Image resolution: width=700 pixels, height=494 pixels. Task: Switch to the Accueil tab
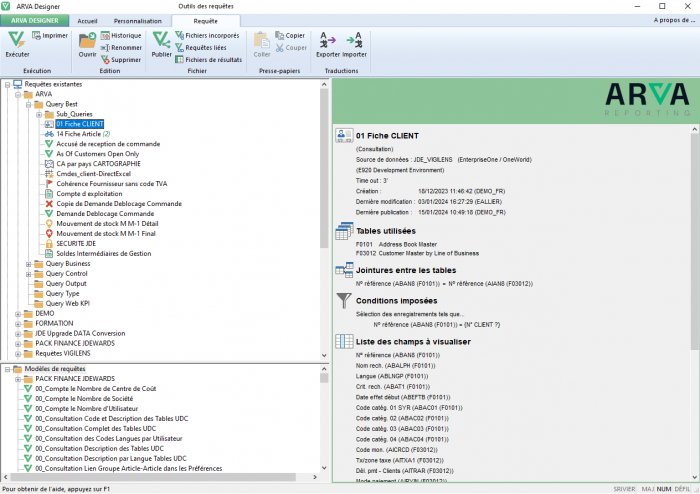click(87, 21)
